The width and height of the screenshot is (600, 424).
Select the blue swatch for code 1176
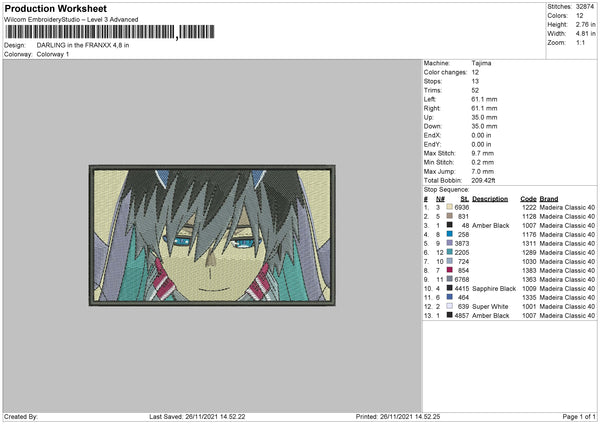point(449,234)
